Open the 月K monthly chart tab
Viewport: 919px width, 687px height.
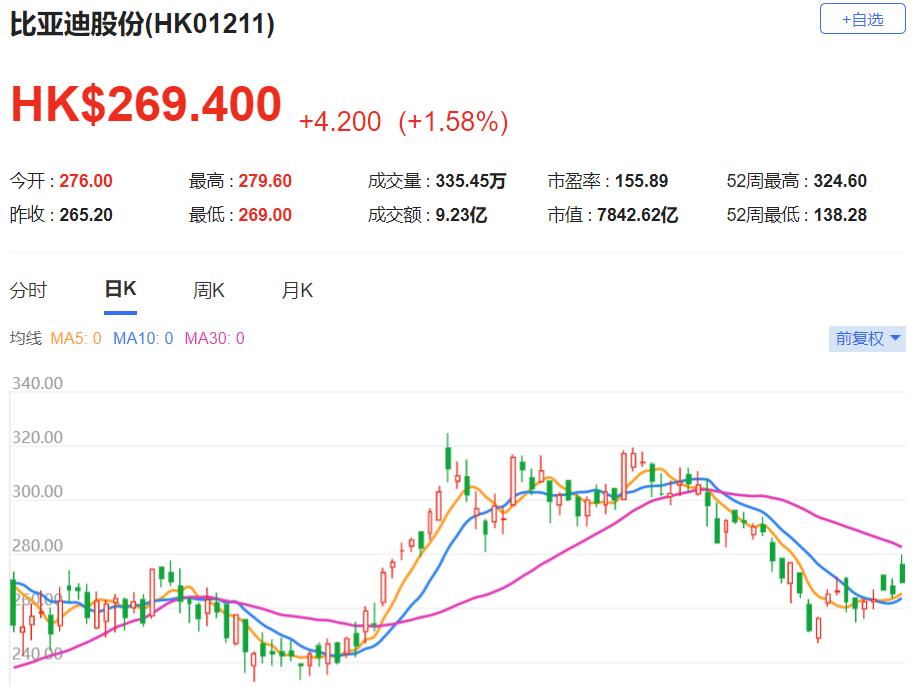pyautogui.click(x=297, y=290)
